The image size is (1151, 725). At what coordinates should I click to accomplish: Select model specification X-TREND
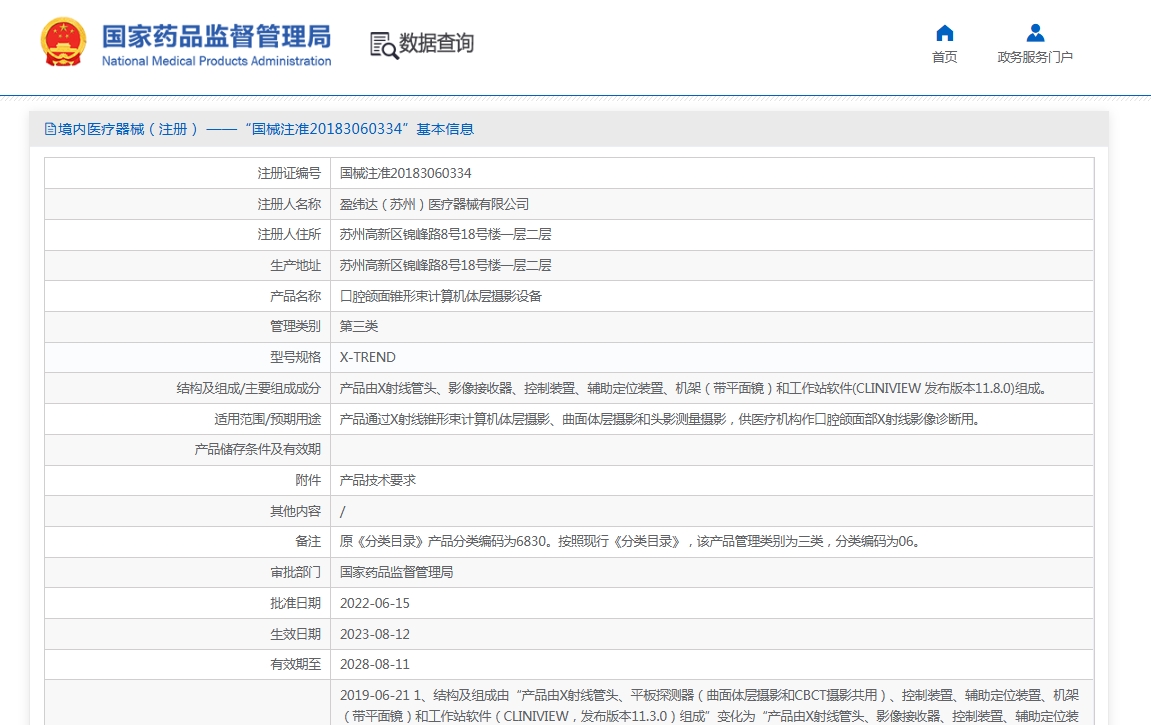368,357
